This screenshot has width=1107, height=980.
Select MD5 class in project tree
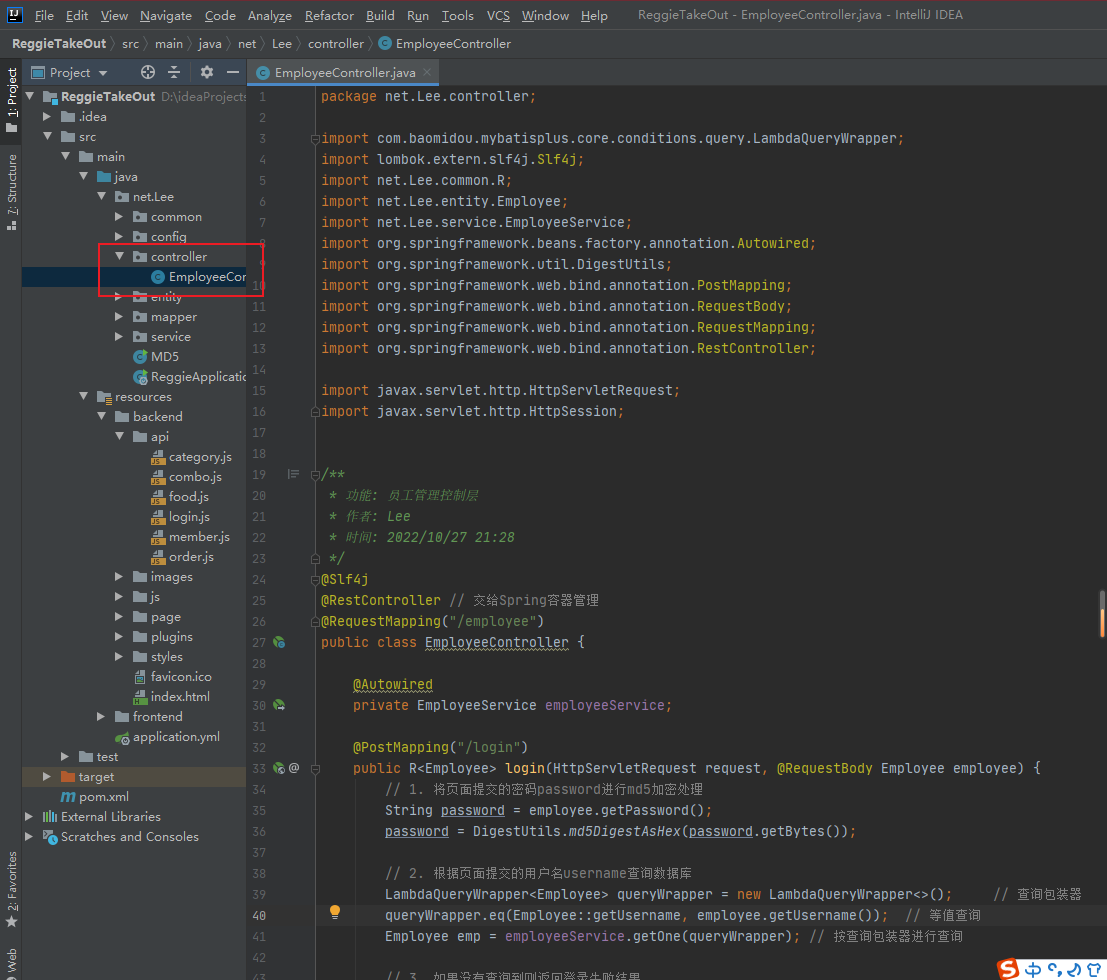pos(164,357)
